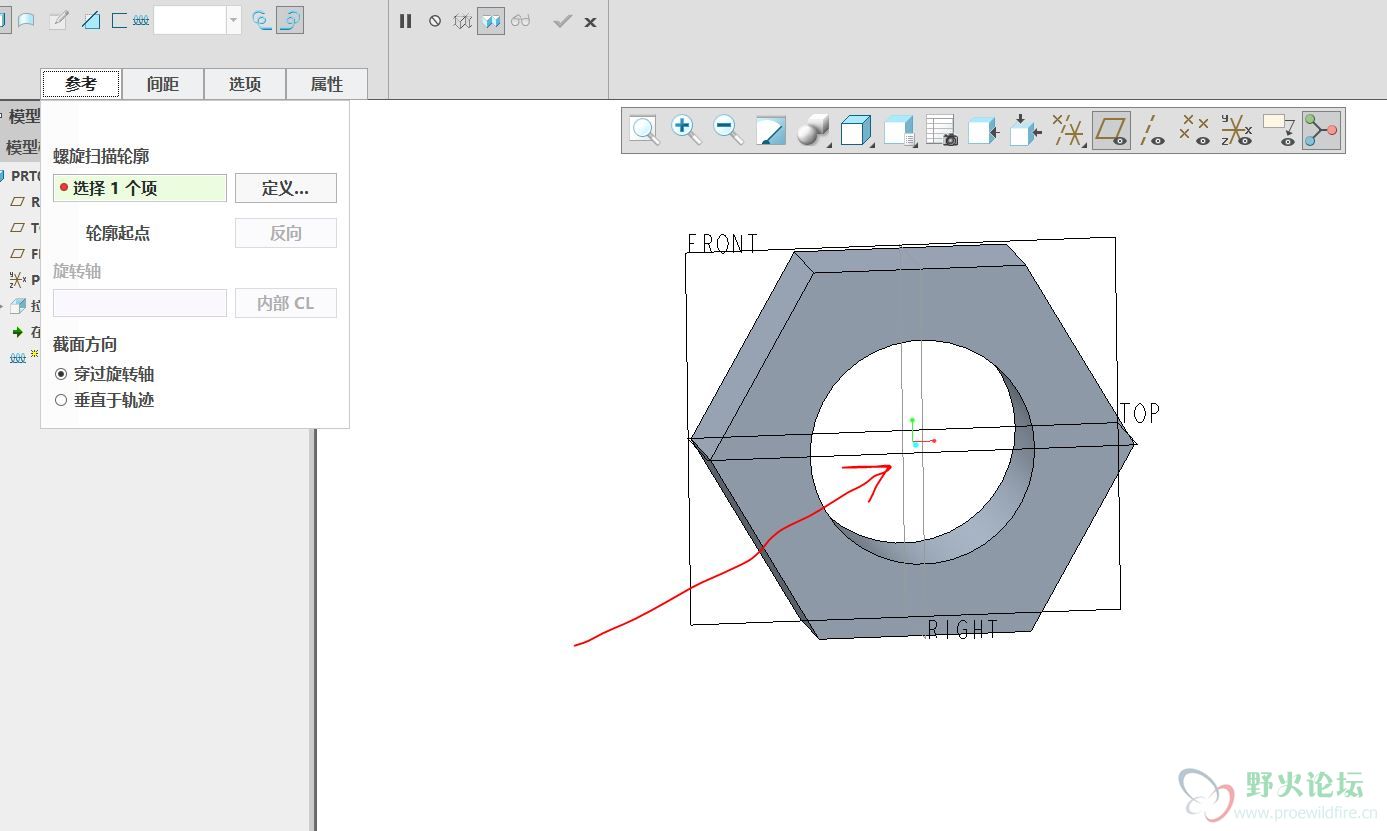Click the FRONT datum plane label
The image size is (1387, 831).
pyautogui.click(x=723, y=243)
